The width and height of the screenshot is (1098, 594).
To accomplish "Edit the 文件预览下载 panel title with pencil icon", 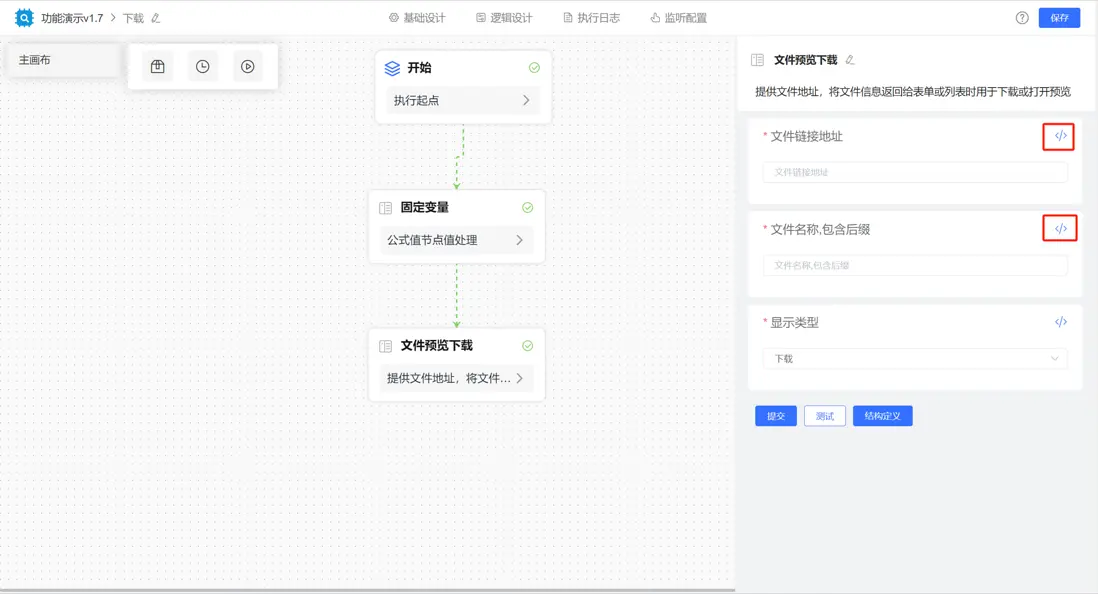I will click(x=849, y=60).
